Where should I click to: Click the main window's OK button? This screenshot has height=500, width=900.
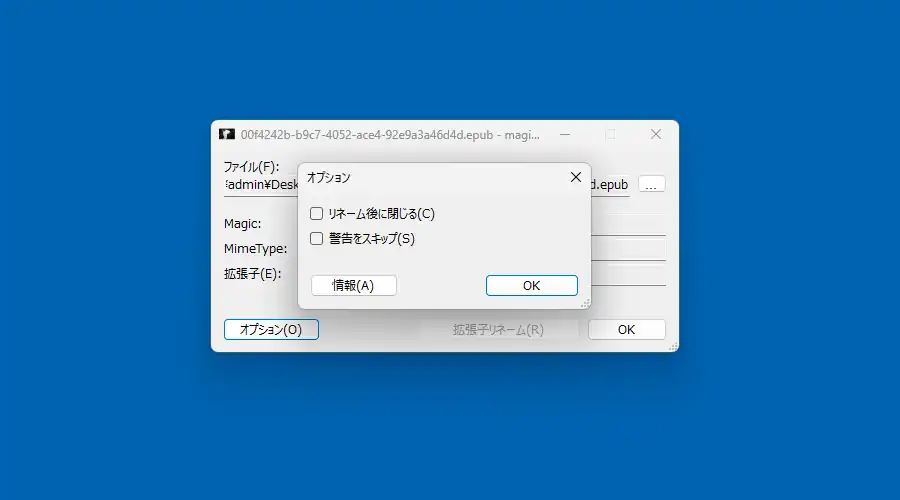627,330
